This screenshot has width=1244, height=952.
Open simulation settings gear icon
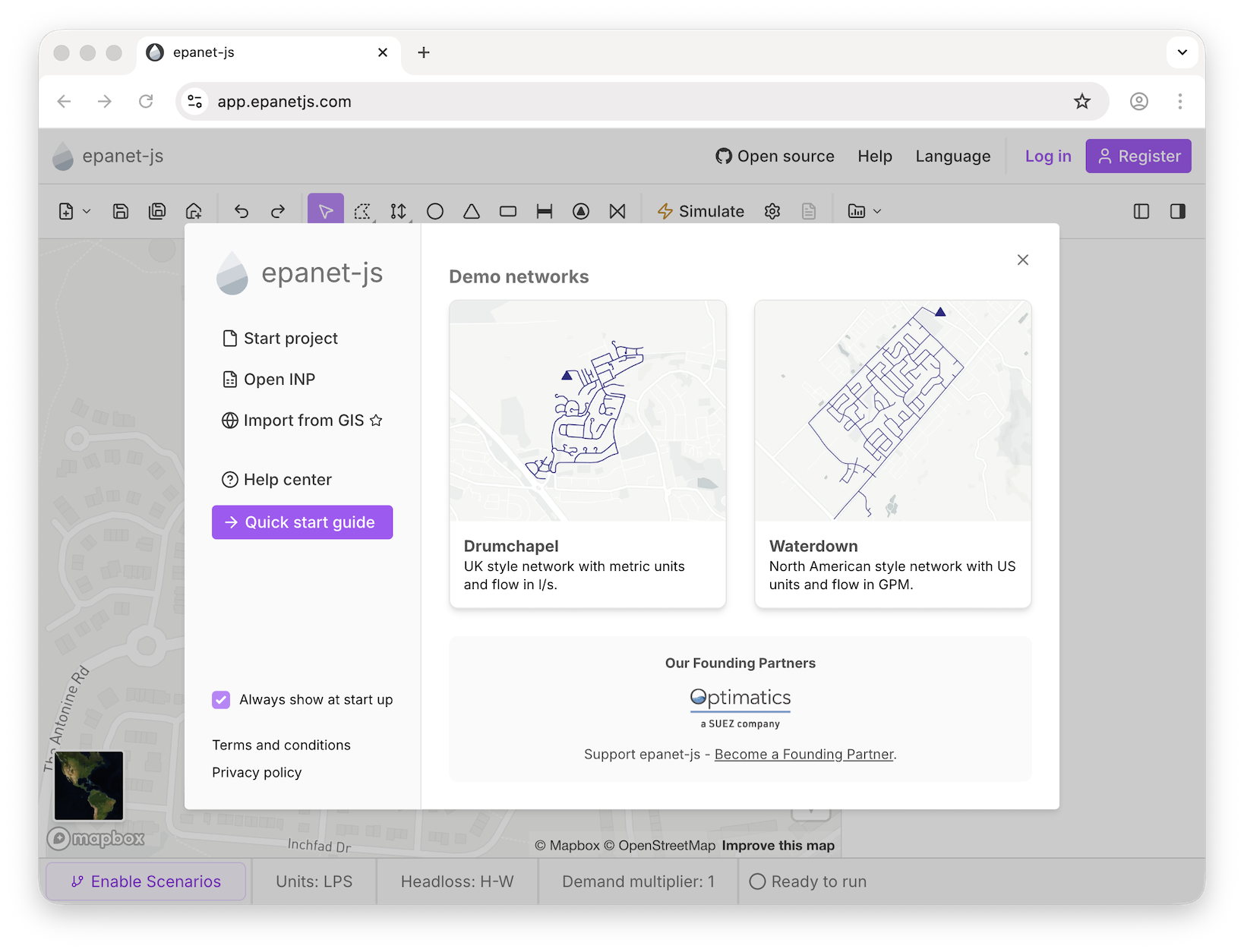(x=772, y=211)
